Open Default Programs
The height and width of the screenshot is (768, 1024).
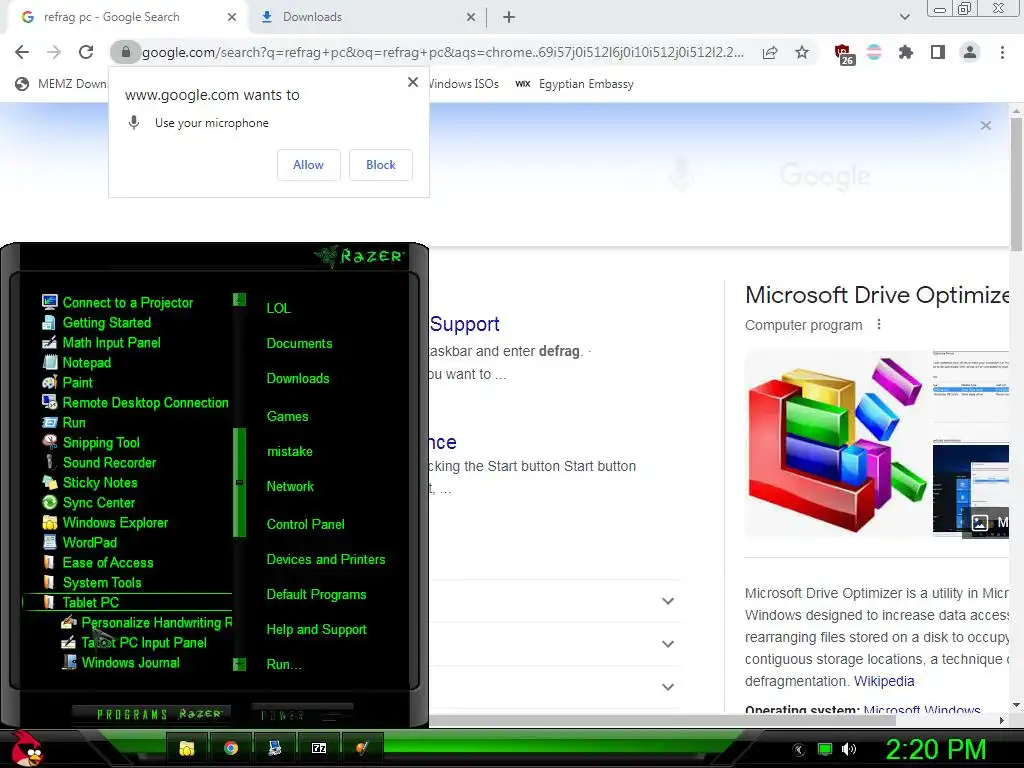pyautogui.click(x=316, y=595)
